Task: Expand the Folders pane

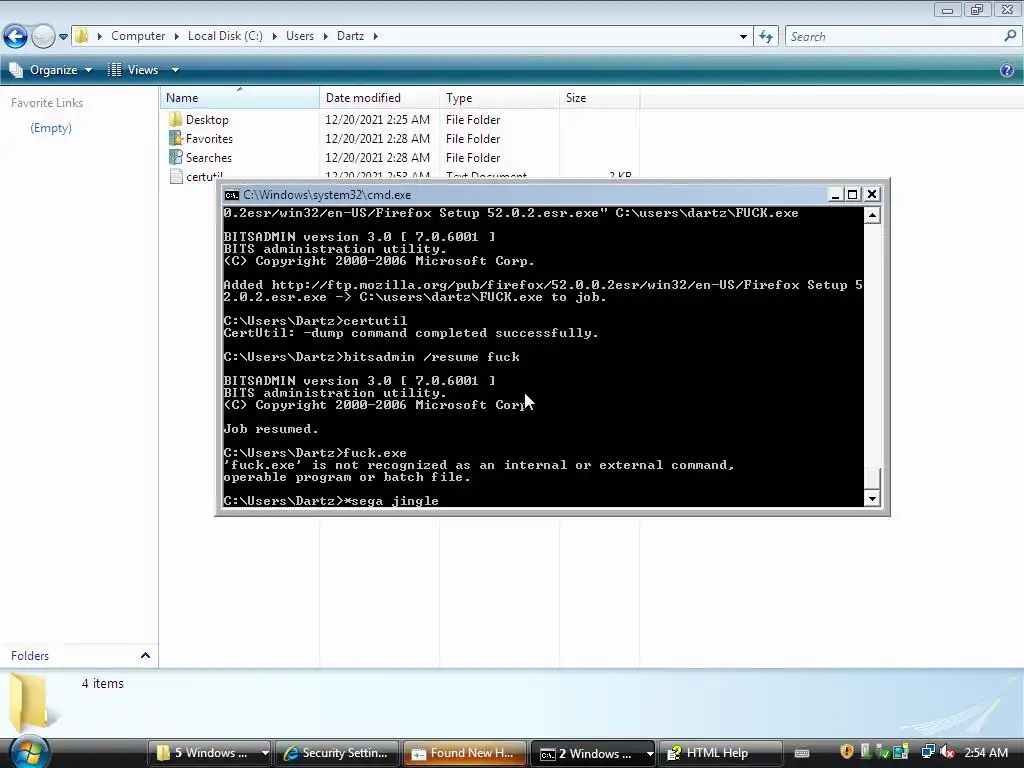Action: point(145,656)
